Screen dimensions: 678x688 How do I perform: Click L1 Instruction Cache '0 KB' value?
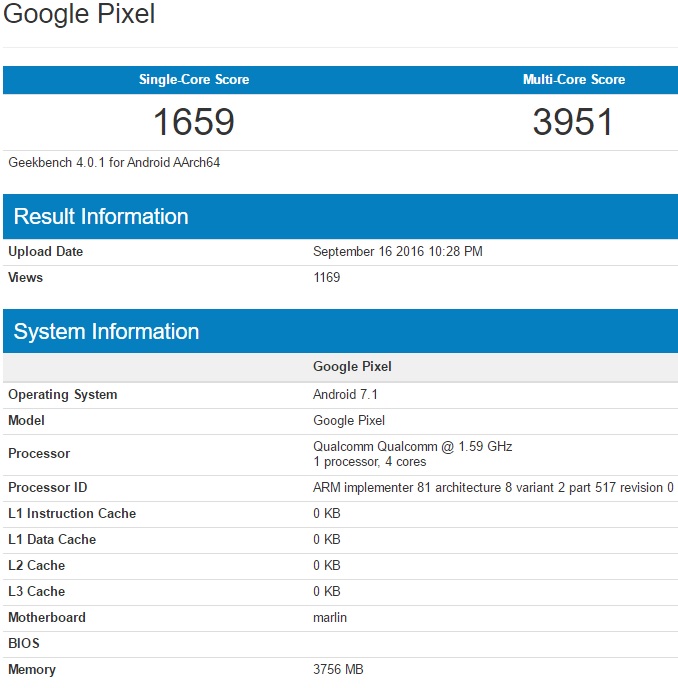(x=327, y=513)
